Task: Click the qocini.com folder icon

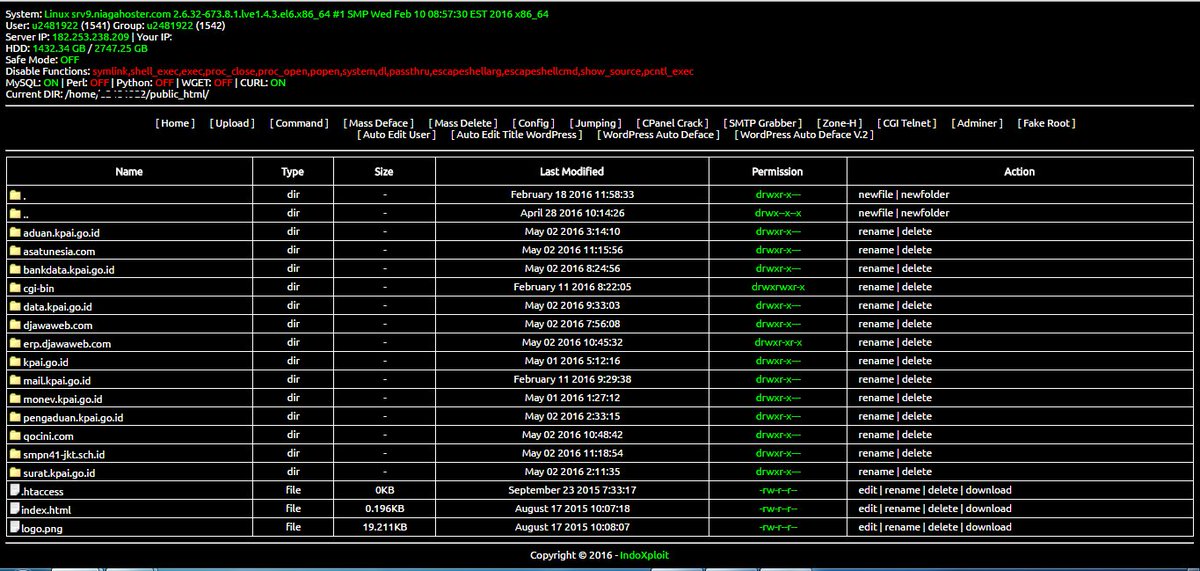Action: (x=15, y=436)
